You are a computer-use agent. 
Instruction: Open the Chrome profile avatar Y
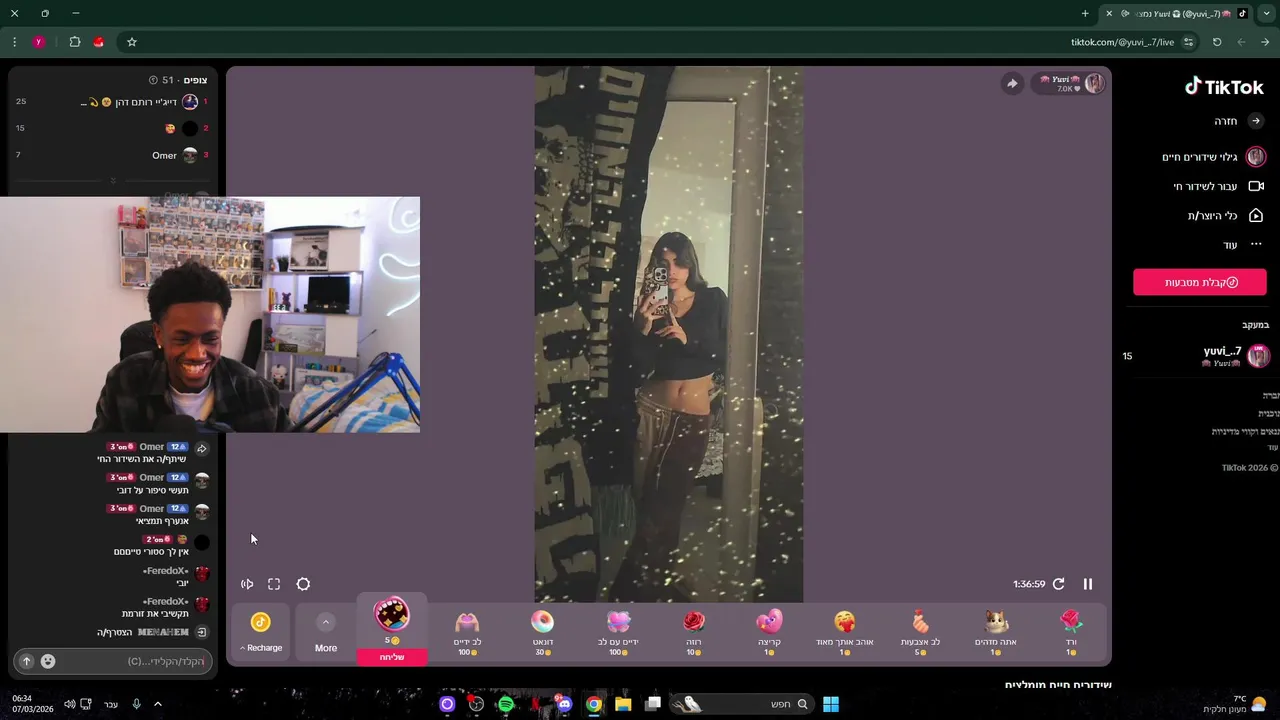tap(39, 42)
